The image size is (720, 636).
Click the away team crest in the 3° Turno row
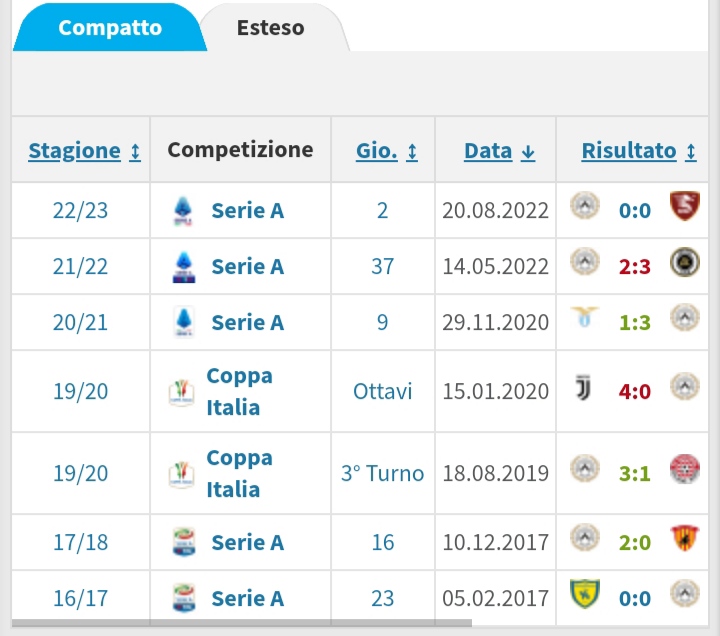(x=685, y=472)
